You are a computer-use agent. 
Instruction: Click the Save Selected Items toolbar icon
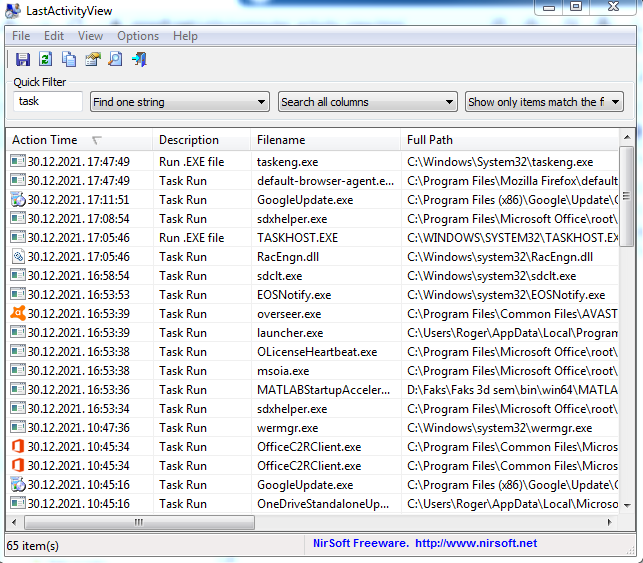point(22,60)
